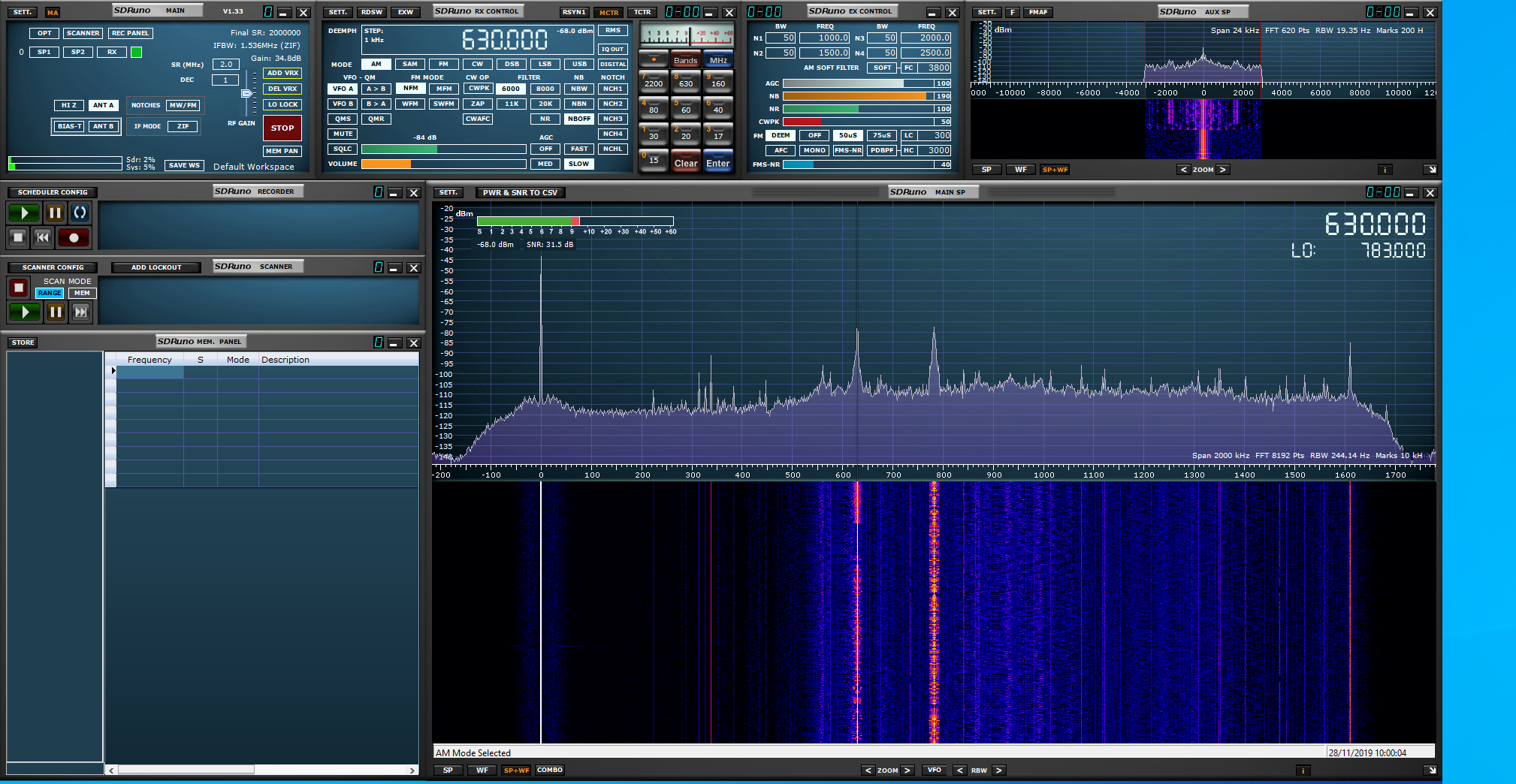The width and height of the screenshot is (1516, 784).
Task: Adjust the VOLUME slider
Action: 444,164
